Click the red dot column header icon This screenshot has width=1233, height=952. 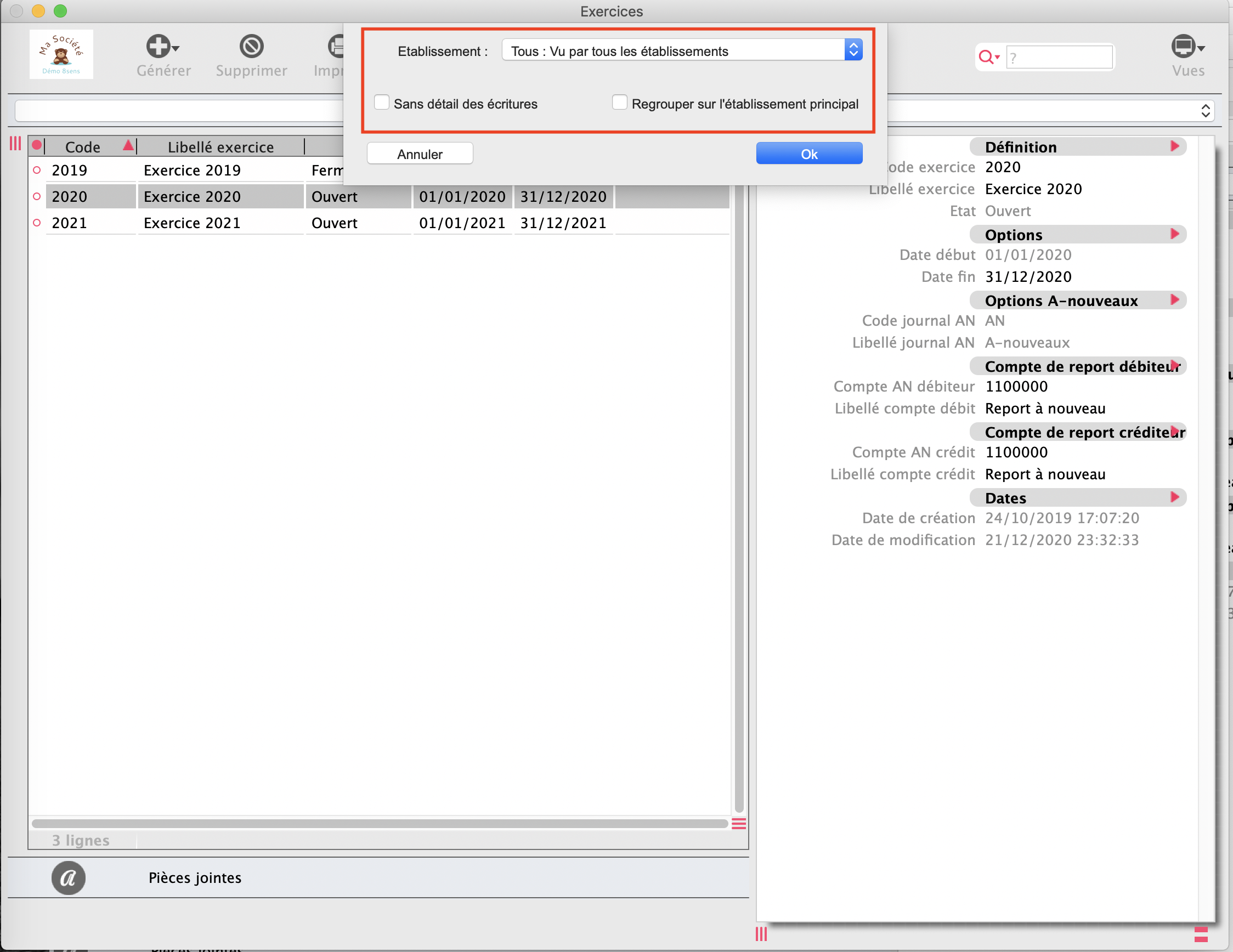pos(37,145)
